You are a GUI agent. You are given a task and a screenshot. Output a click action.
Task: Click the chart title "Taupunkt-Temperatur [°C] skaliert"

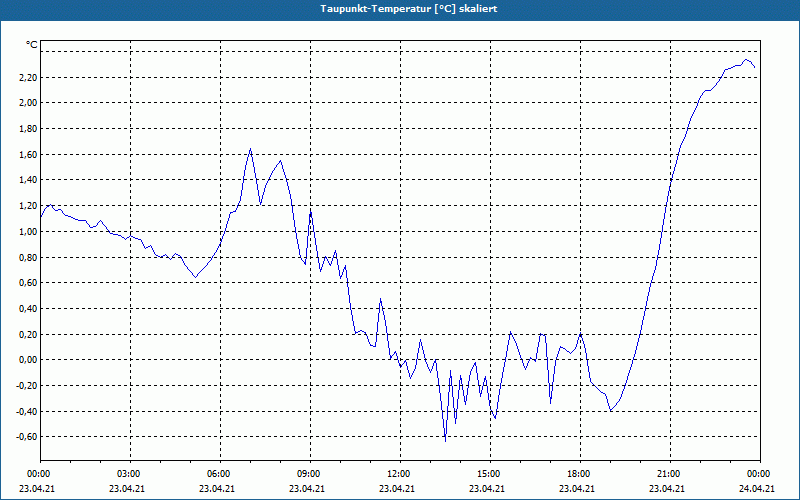coord(409,9)
